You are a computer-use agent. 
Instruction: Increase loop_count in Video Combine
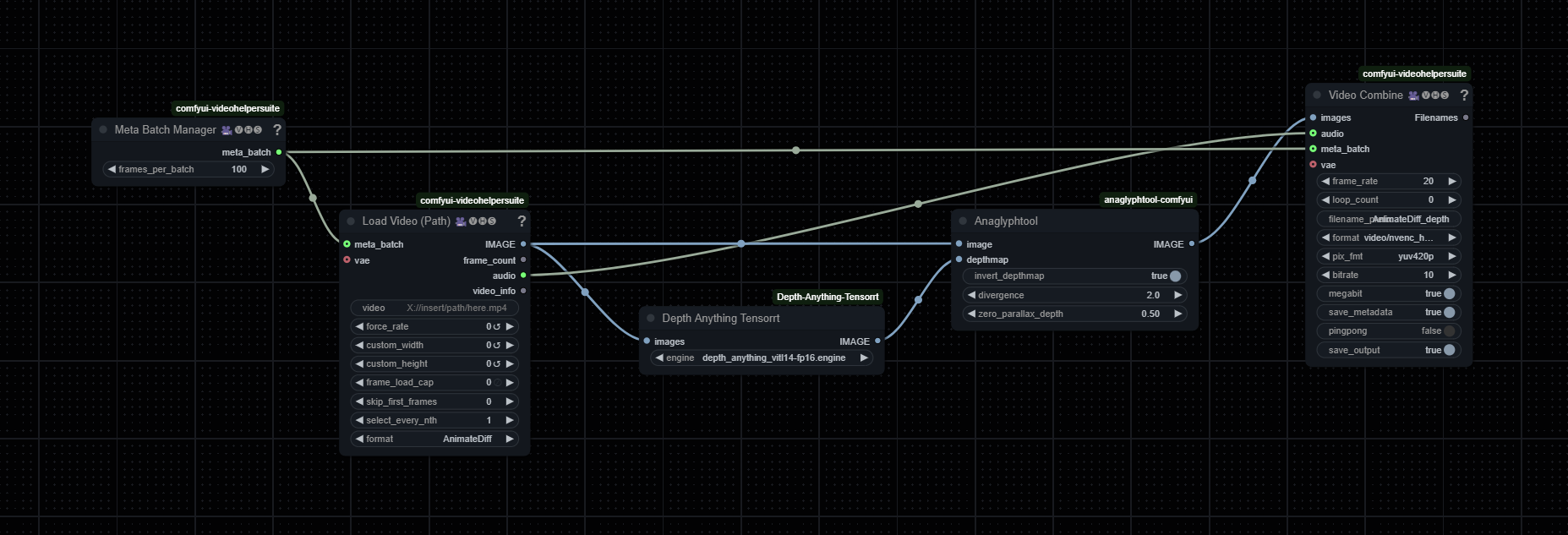(x=1452, y=199)
